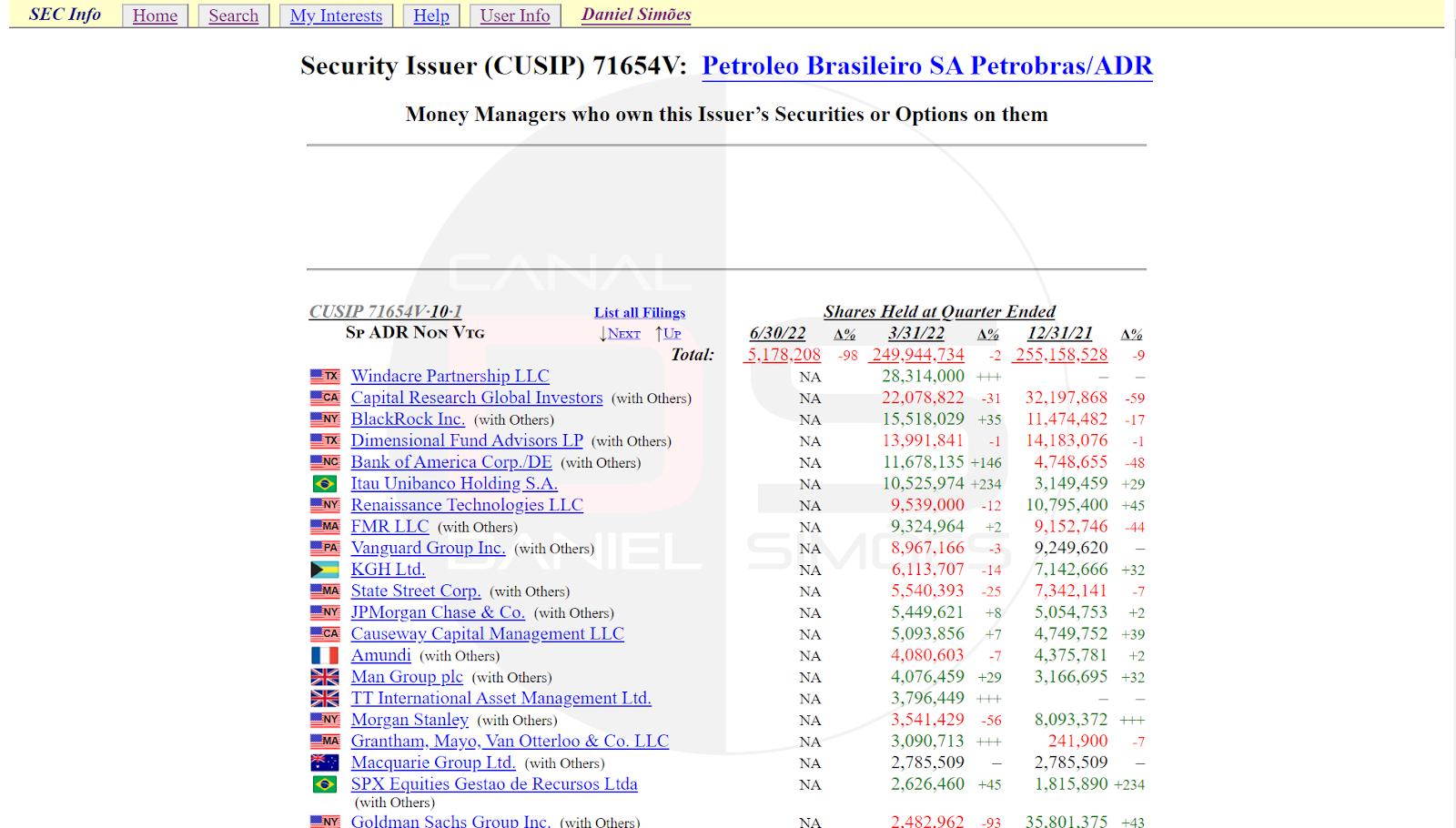The width and height of the screenshot is (1456, 828).
Task: Open Man Group plc link
Action: (x=407, y=677)
